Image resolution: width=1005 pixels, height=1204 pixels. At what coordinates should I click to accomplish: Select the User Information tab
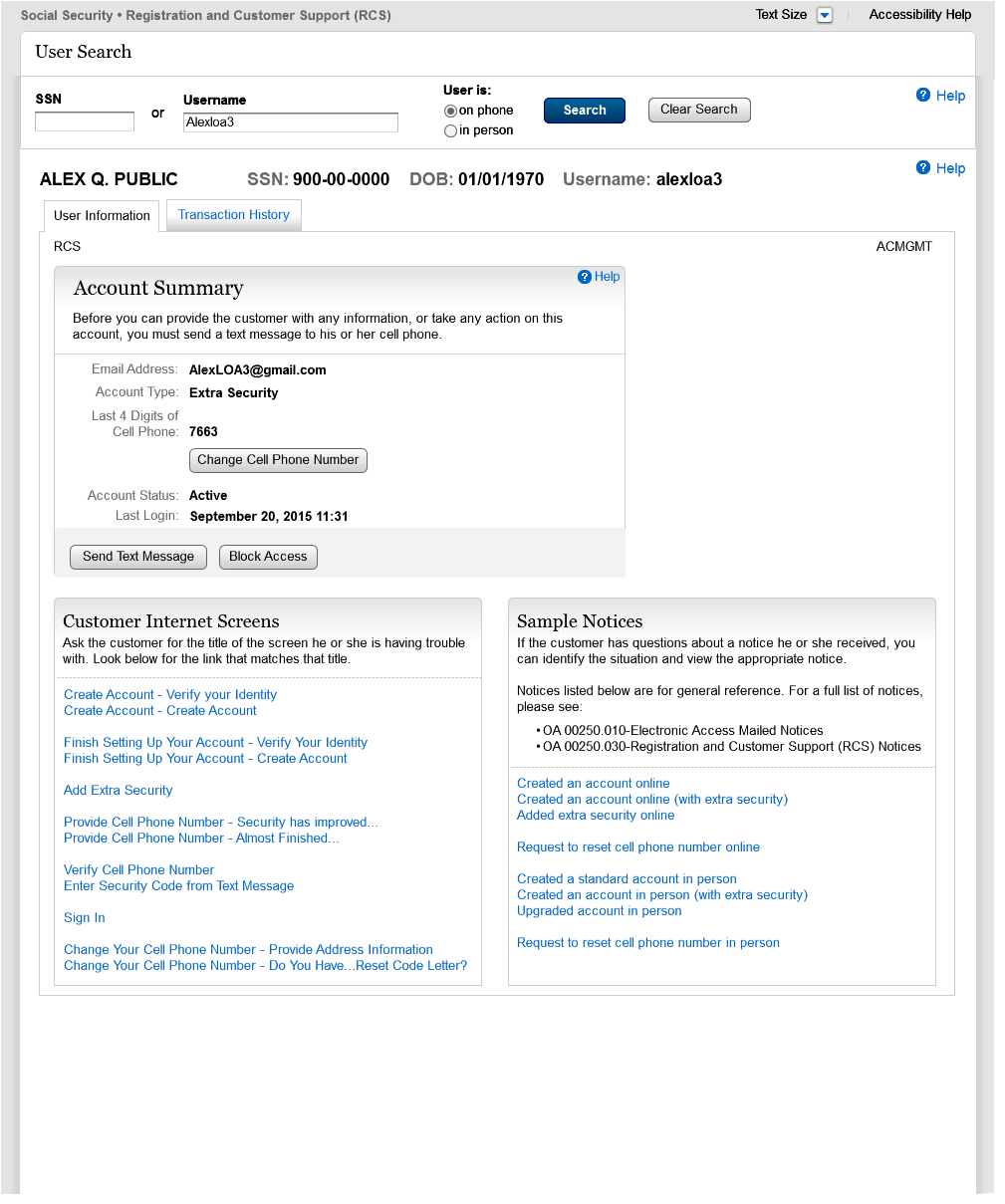point(102,216)
